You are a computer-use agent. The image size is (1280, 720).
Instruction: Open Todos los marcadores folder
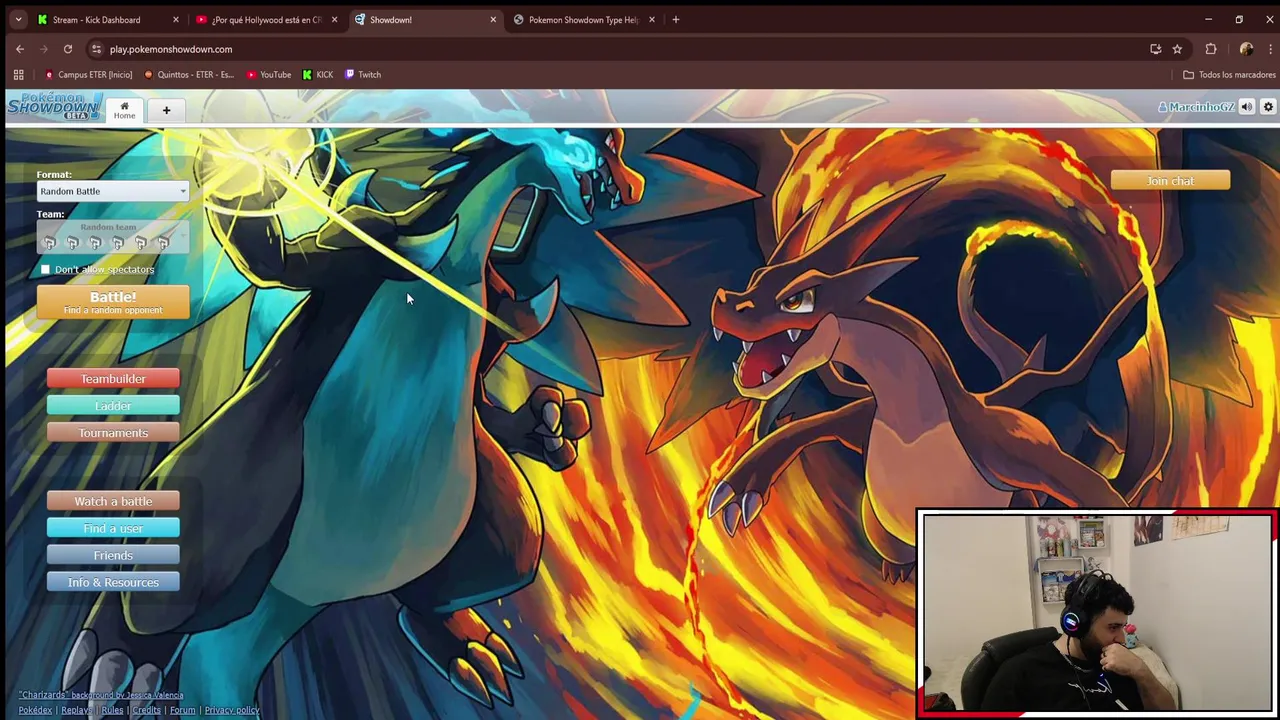pos(1229,74)
